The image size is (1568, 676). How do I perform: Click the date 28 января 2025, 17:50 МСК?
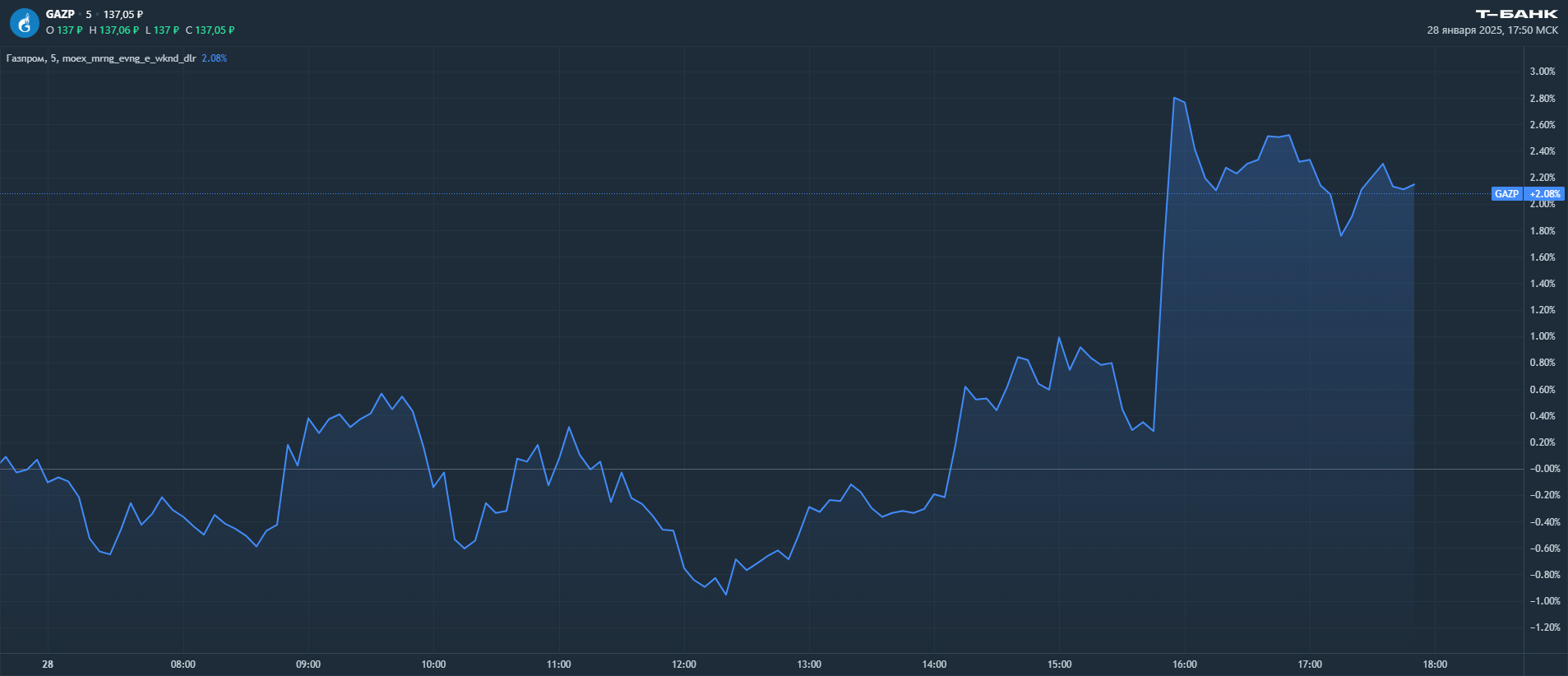point(1492,30)
